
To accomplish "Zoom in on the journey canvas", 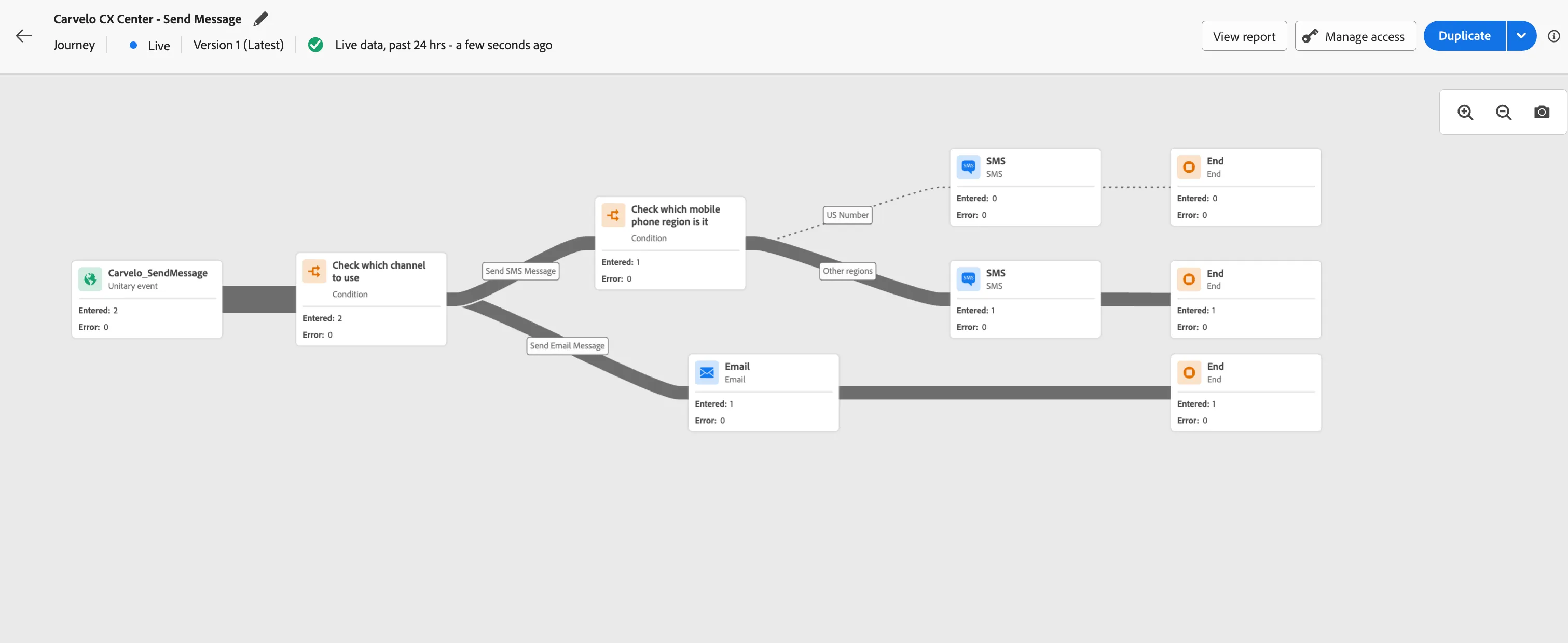I will 1465,112.
